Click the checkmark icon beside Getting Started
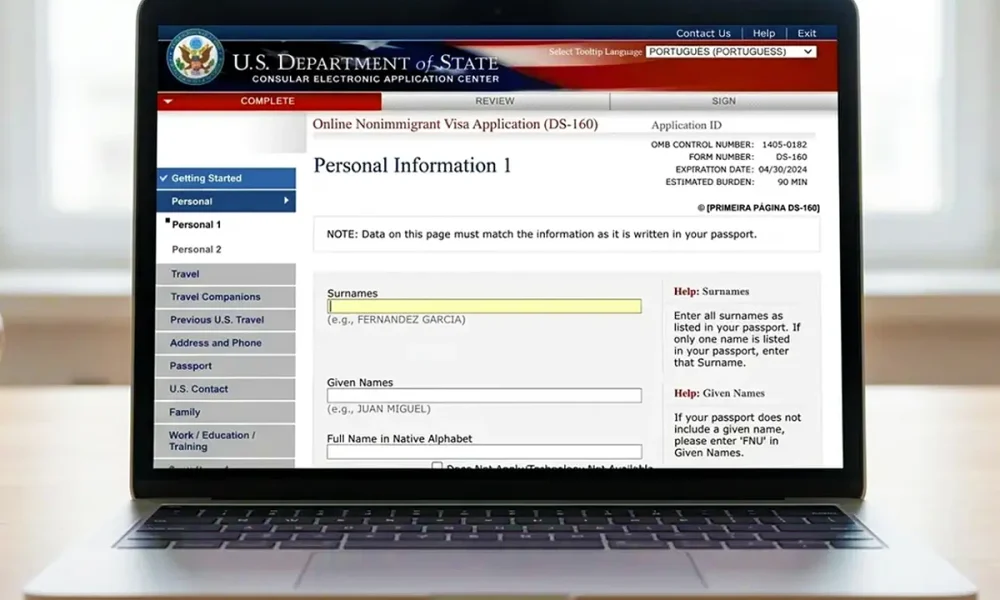The width and height of the screenshot is (1000, 600). 164,178
